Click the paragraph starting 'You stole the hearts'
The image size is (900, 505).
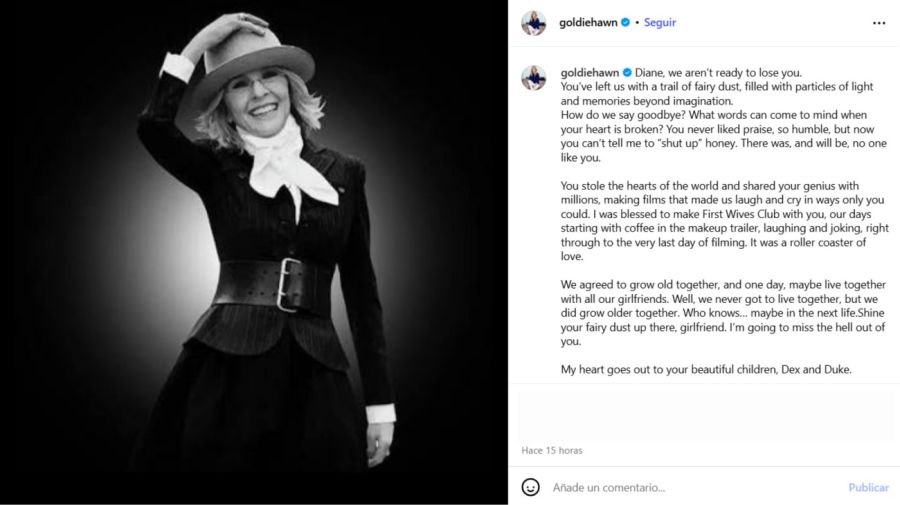point(724,221)
